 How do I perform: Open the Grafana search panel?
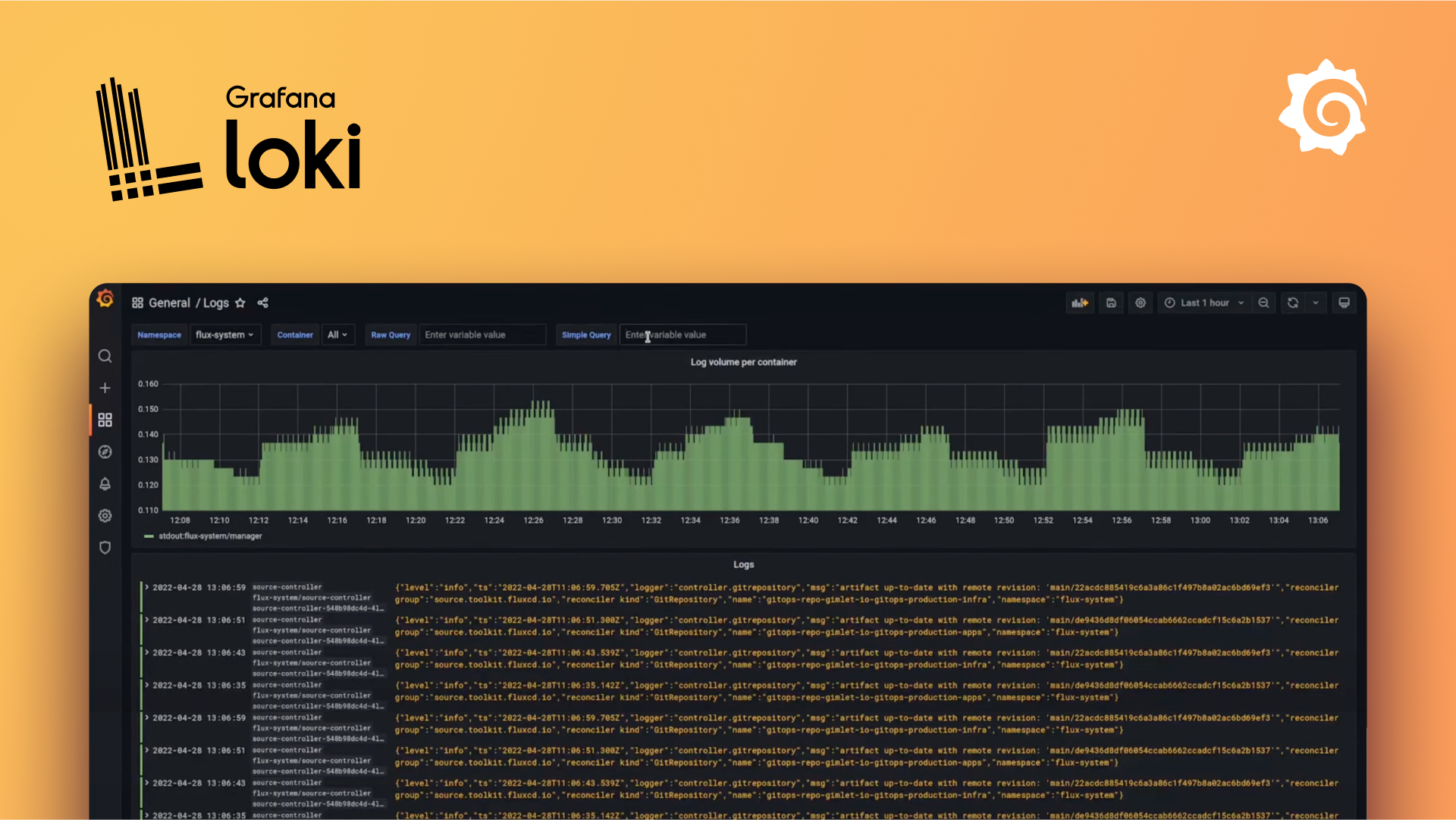pyautogui.click(x=105, y=356)
